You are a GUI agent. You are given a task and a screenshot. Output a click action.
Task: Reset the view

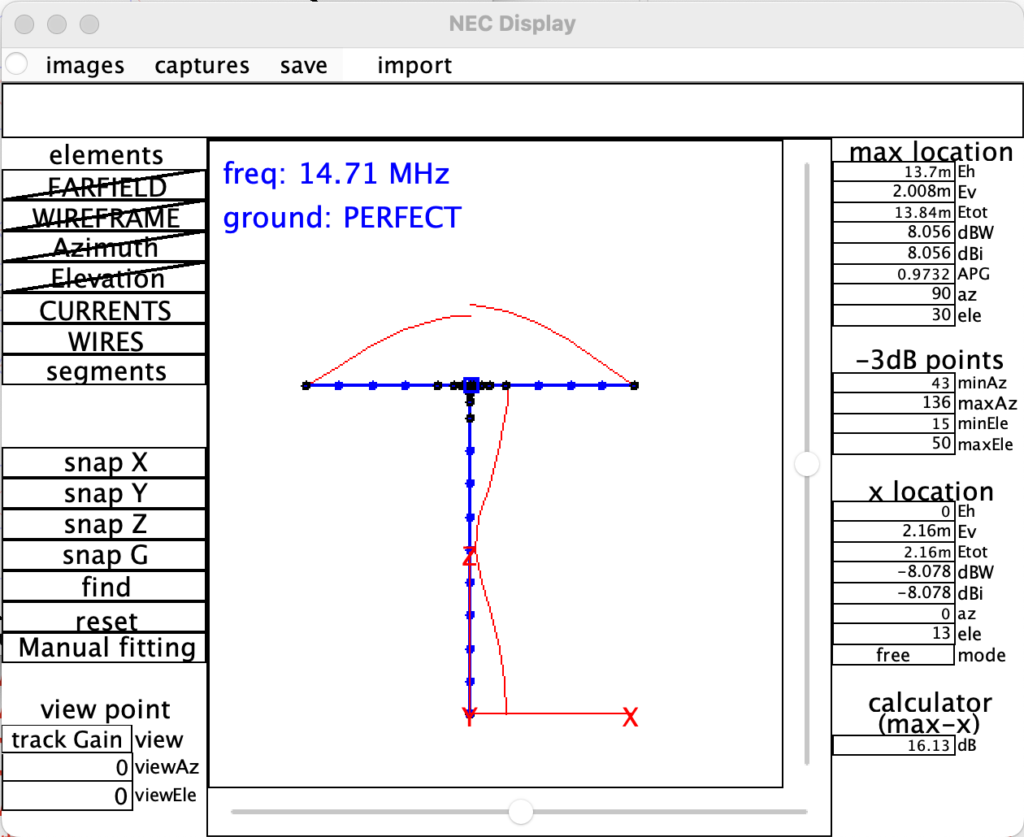(104, 616)
